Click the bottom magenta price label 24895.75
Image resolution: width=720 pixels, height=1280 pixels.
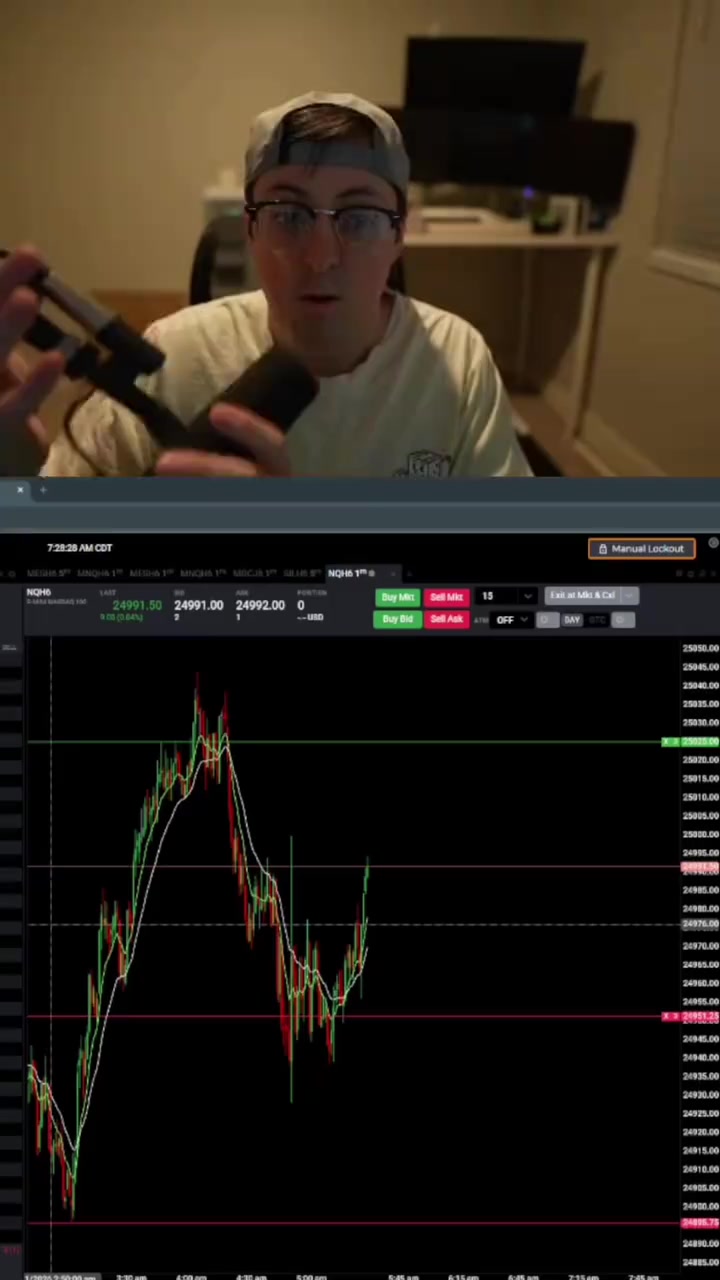(700, 1223)
